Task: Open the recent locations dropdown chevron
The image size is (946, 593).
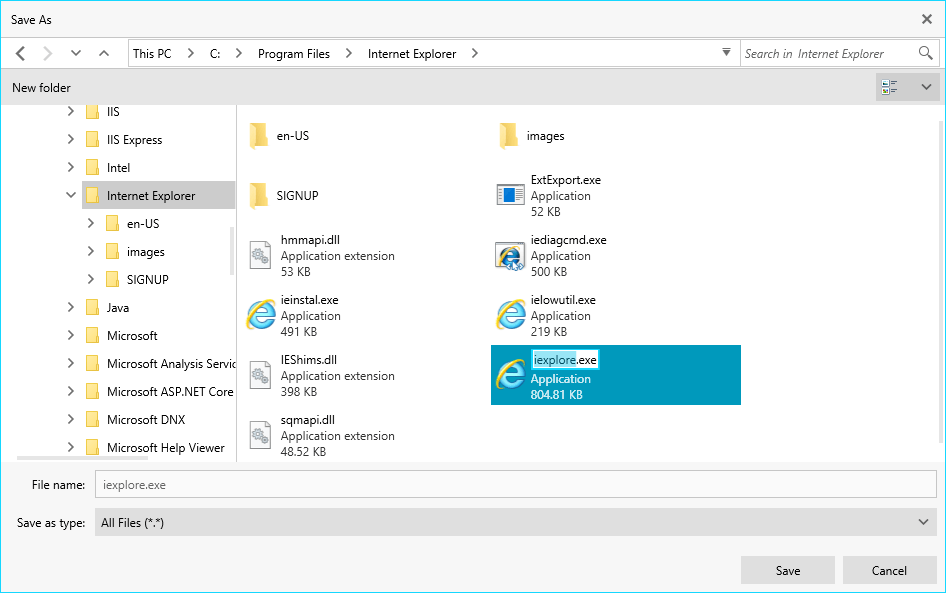Action: click(x=76, y=54)
